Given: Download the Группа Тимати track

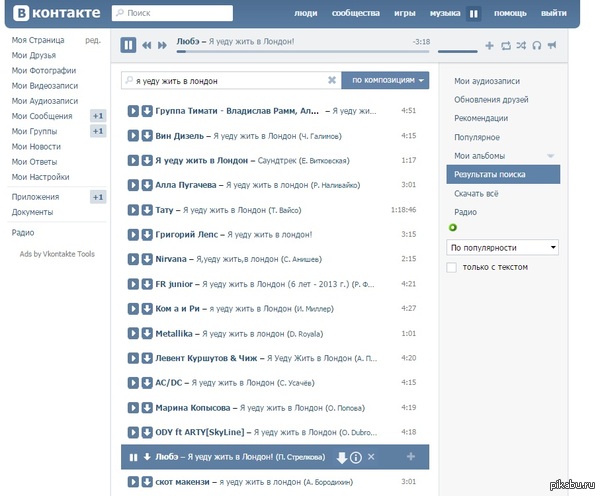Looking at the screenshot, I should click(147, 111).
